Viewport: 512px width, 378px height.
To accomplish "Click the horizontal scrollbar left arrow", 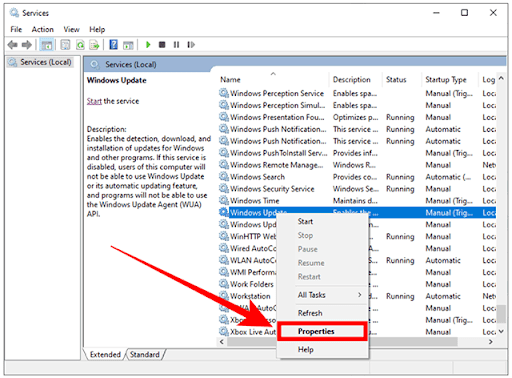I will click(222, 342).
